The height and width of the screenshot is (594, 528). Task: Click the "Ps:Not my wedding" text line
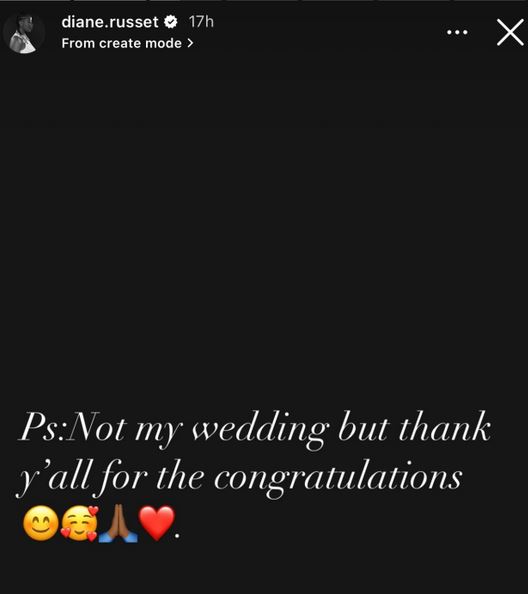[175, 429]
